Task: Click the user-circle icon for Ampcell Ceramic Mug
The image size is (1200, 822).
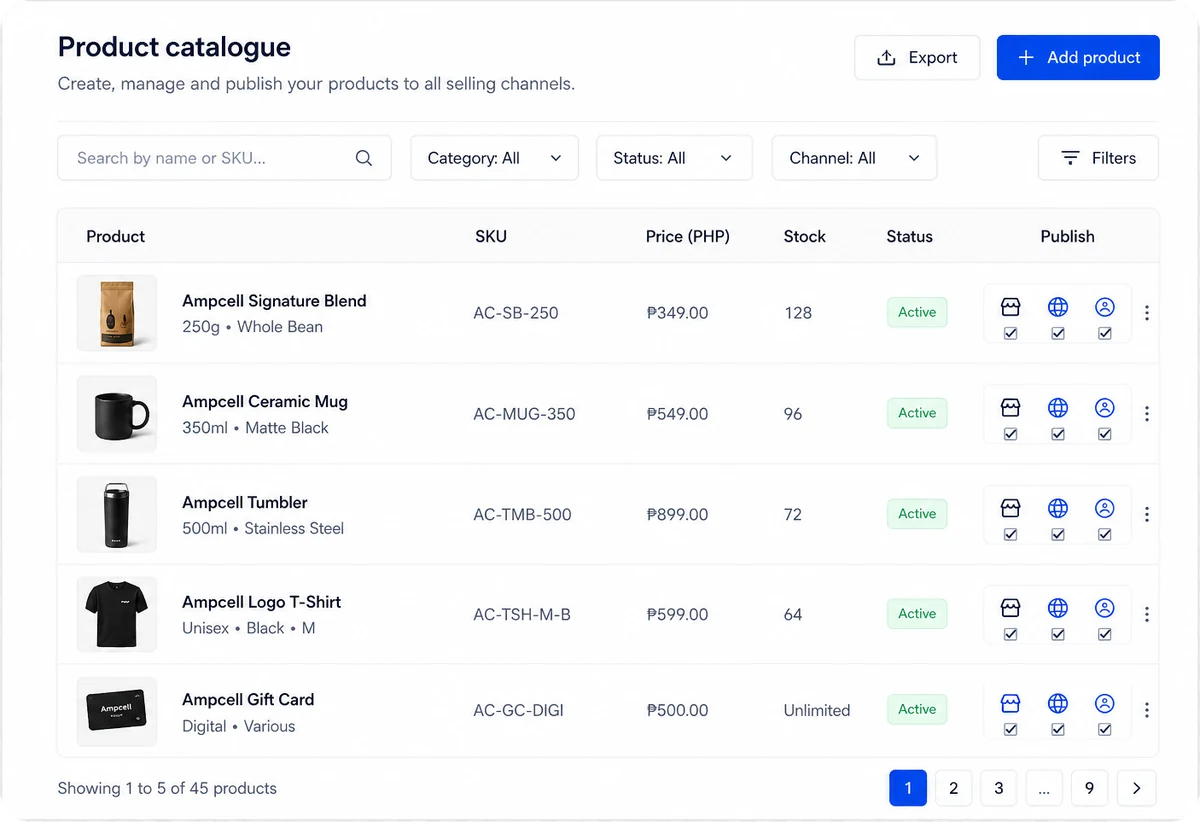Action: [1105, 408]
